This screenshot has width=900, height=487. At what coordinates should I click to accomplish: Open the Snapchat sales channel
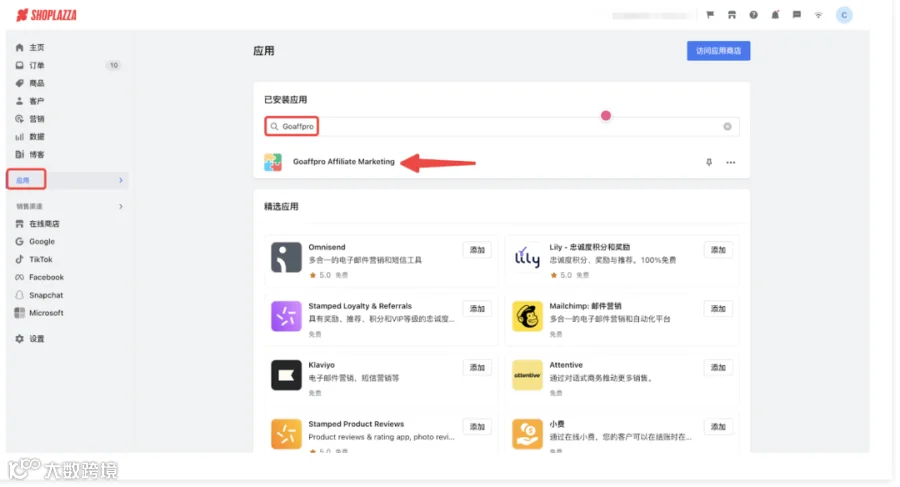(46, 295)
